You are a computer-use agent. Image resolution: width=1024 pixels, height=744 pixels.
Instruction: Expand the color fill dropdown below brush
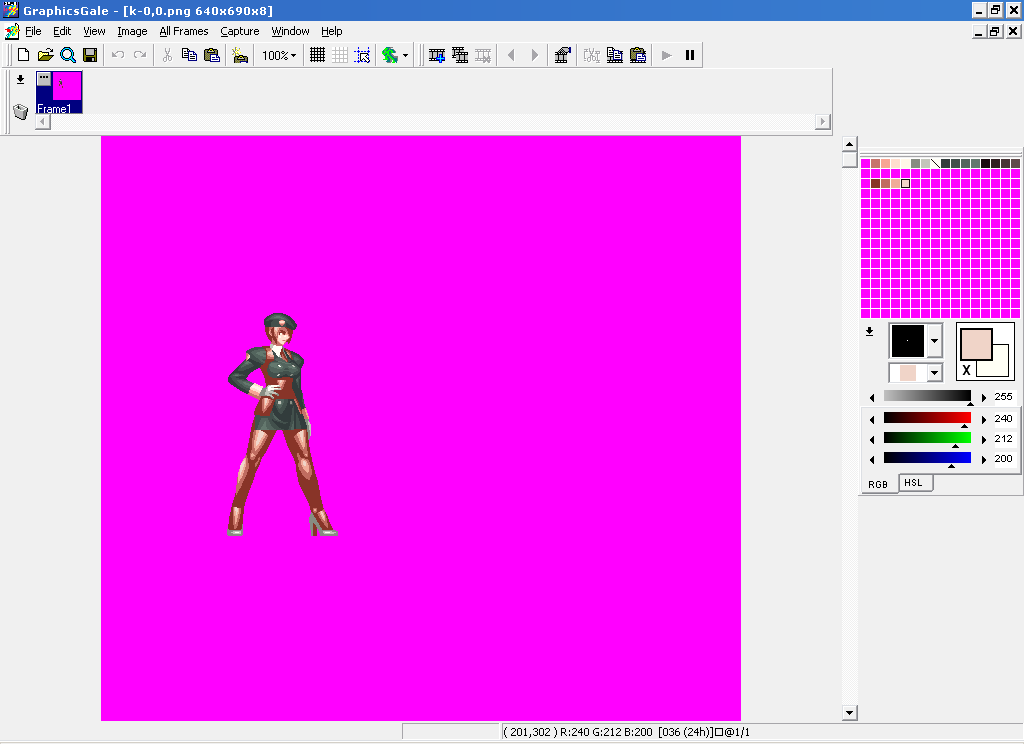[x=934, y=373]
